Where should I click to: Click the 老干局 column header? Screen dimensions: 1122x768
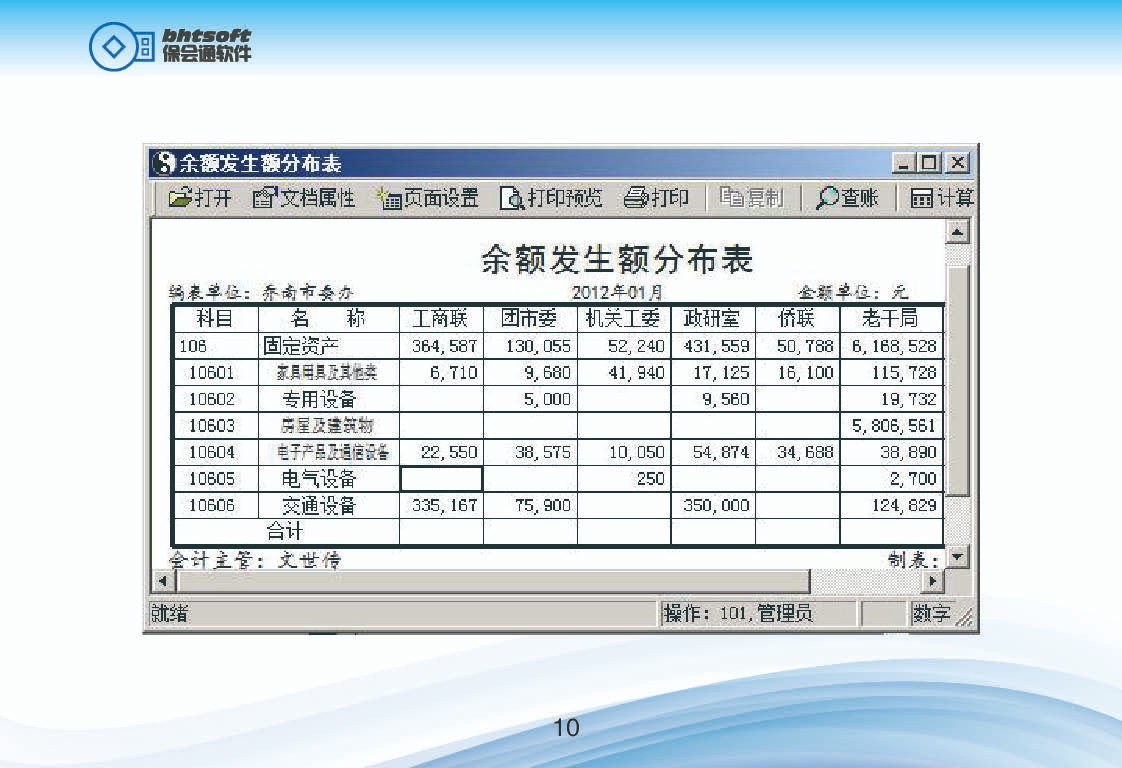[x=889, y=319]
